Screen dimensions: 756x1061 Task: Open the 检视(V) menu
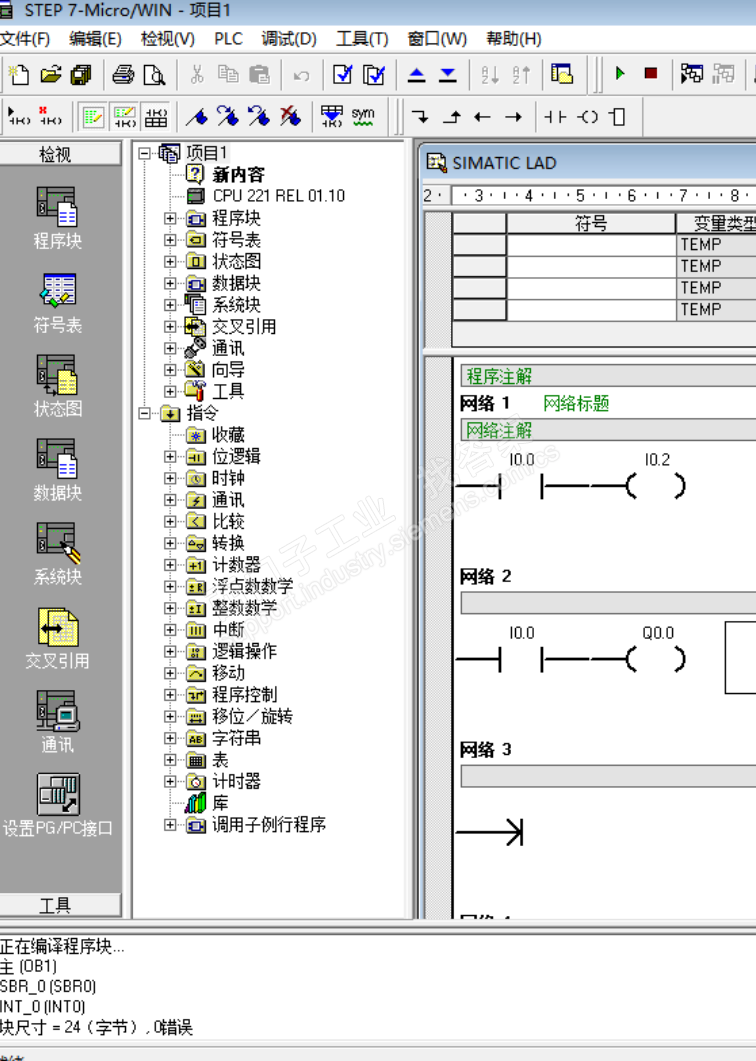(167, 39)
